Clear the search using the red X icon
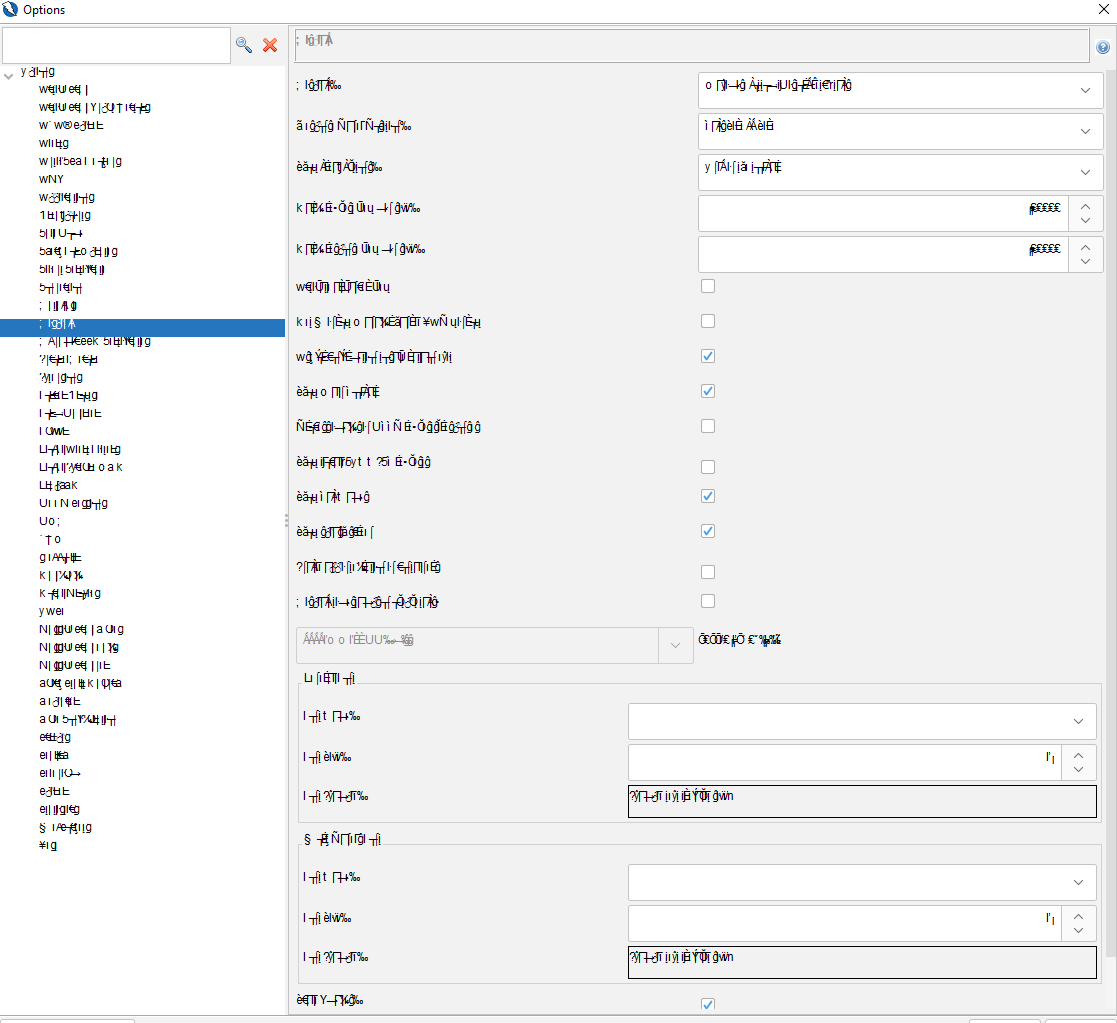 coord(269,45)
